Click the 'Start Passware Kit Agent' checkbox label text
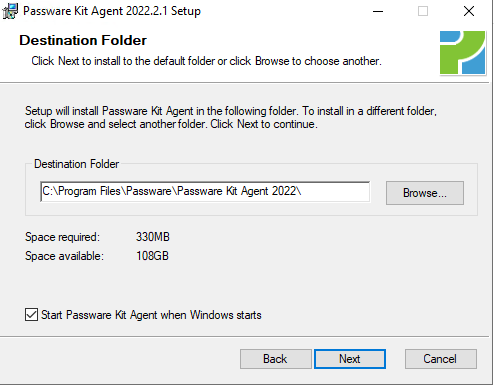This screenshot has width=494, height=386. 151,315
